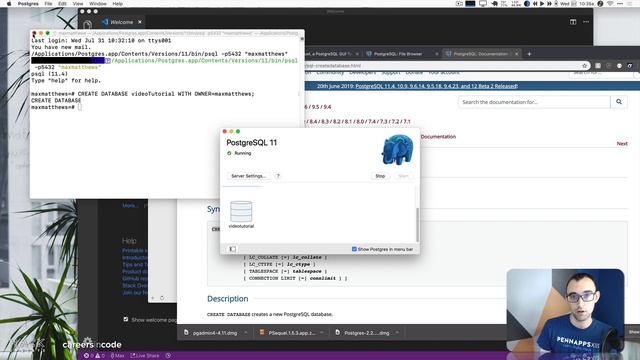Open the Help menu
The image size is (640, 360).
[118, 4]
